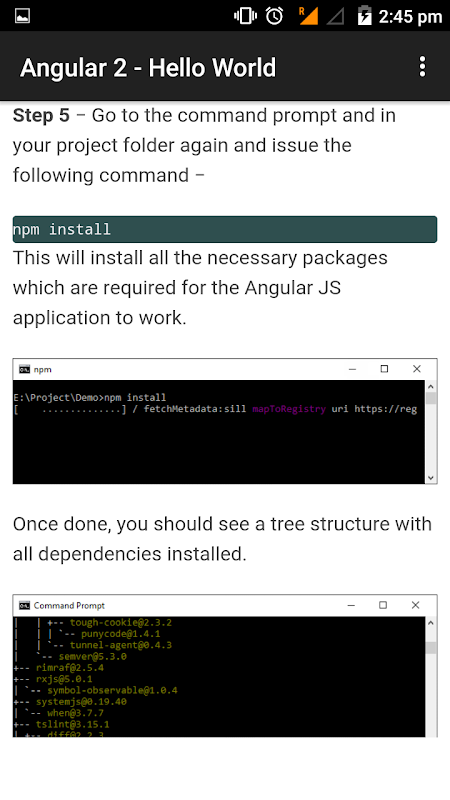Tap the orange roaming signal icon

(308, 16)
